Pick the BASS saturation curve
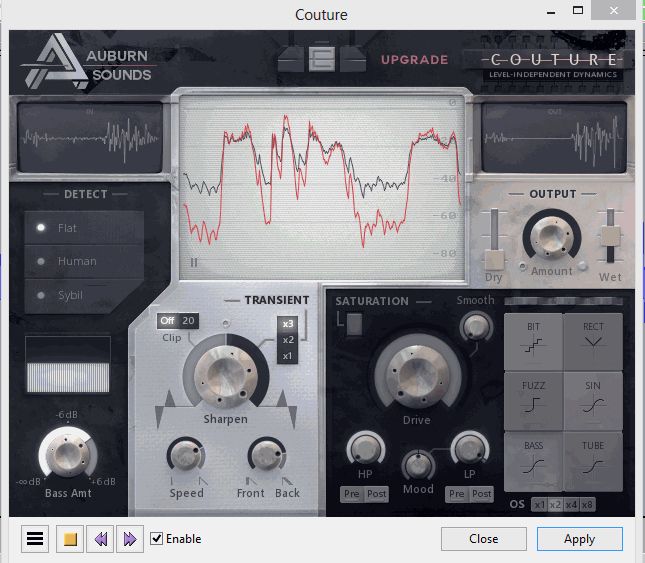The height and width of the screenshot is (563, 645). coord(534,461)
